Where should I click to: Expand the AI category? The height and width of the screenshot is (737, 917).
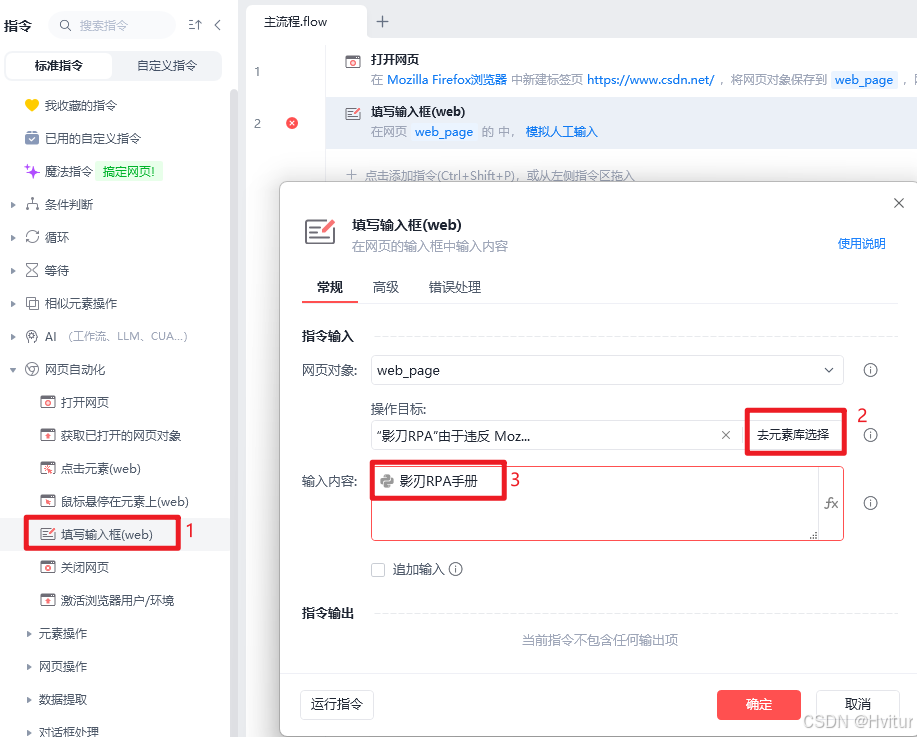click(13, 337)
